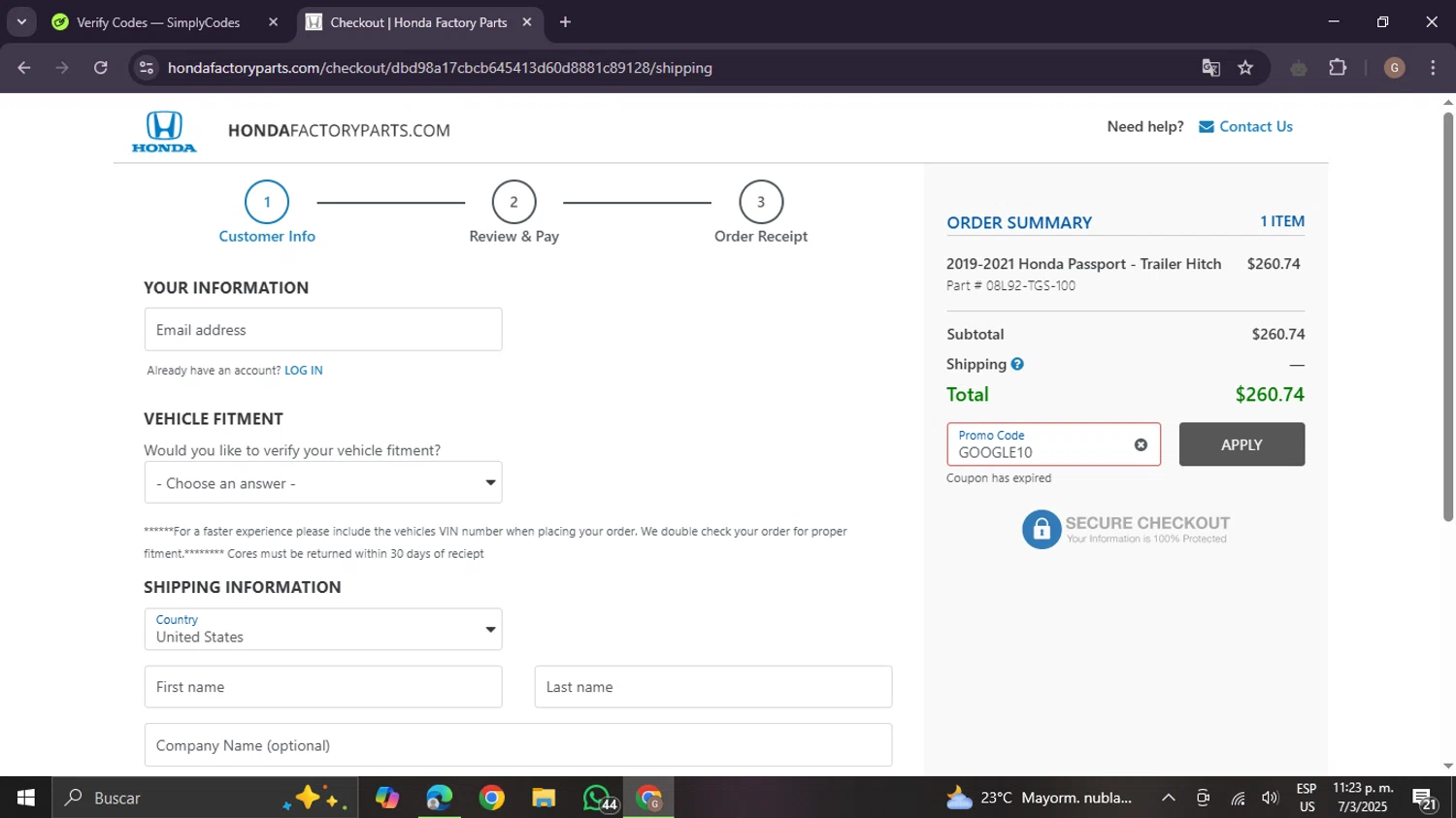The height and width of the screenshot is (818, 1456).
Task: Bookmark this page with the star icon
Action: (x=1245, y=68)
